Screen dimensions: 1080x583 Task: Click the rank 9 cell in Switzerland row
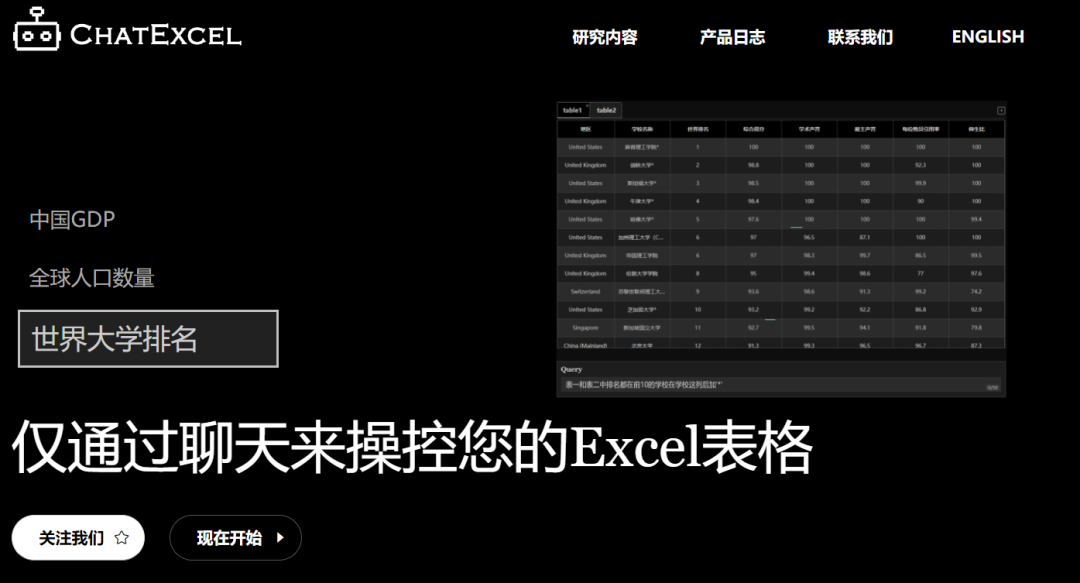click(x=698, y=292)
